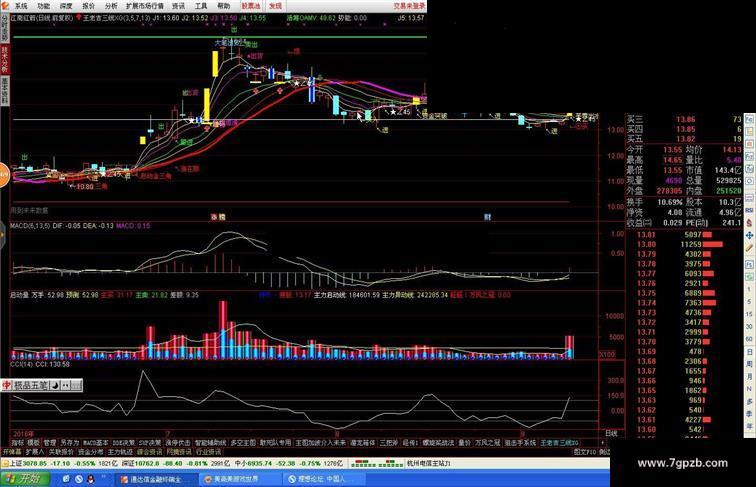Screen dimensions: 756x487
Task: Expand template tabs with plus arrow
Action: point(602,443)
